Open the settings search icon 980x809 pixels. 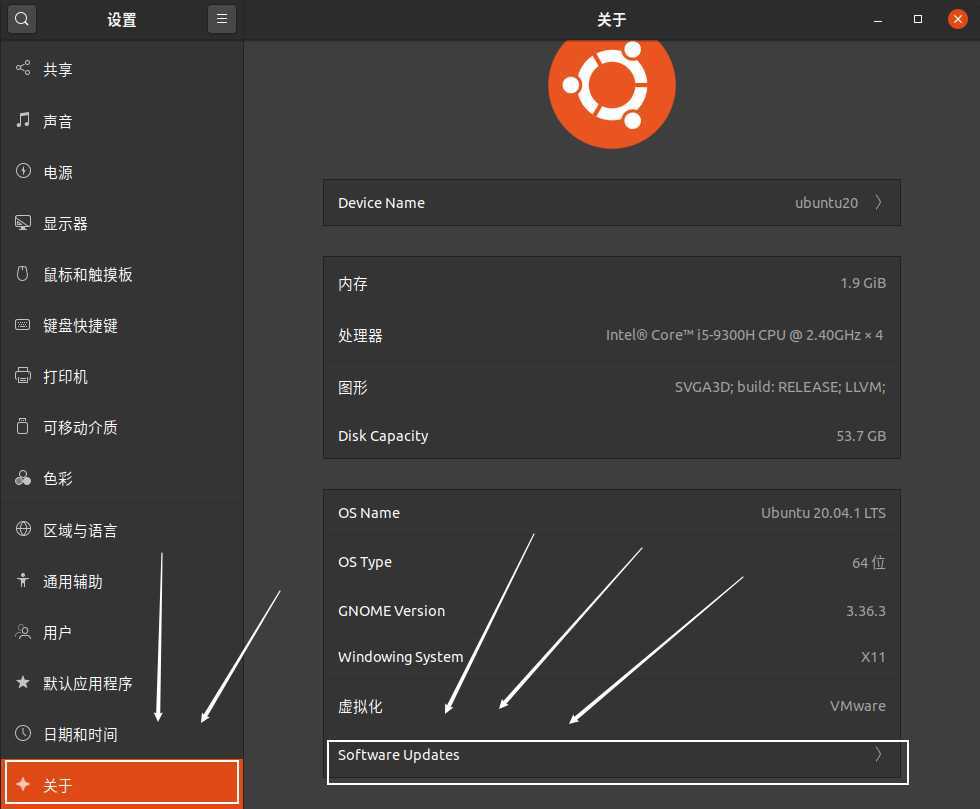[22, 19]
